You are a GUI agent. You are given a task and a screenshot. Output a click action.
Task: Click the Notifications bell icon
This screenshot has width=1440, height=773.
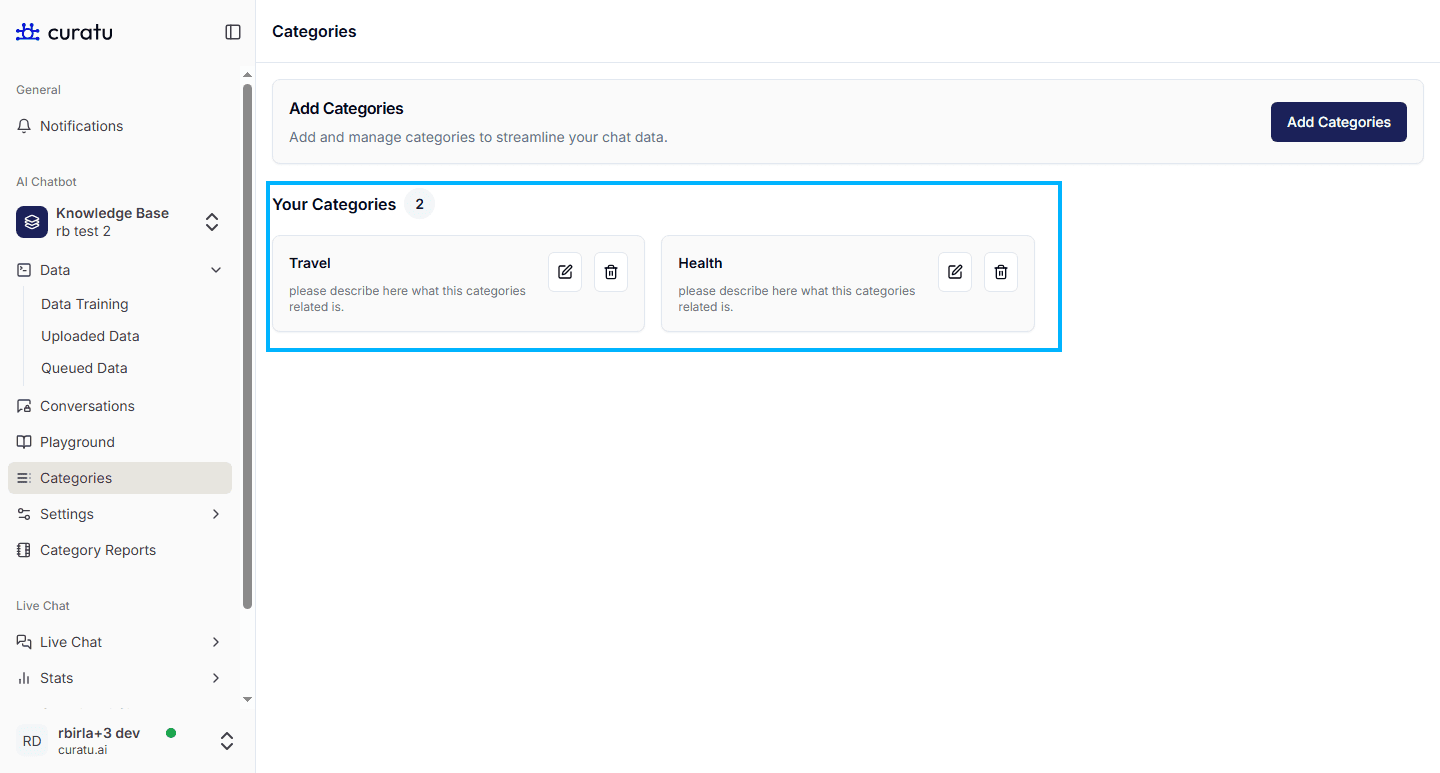pyautogui.click(x=24, y=126)
